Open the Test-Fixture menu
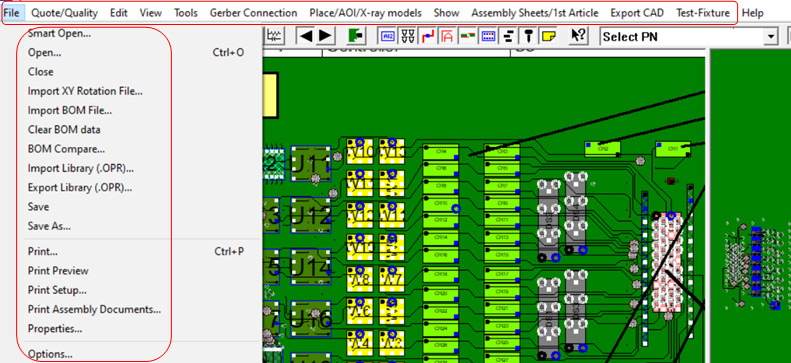Screen dimensions: 791x363 703,13
